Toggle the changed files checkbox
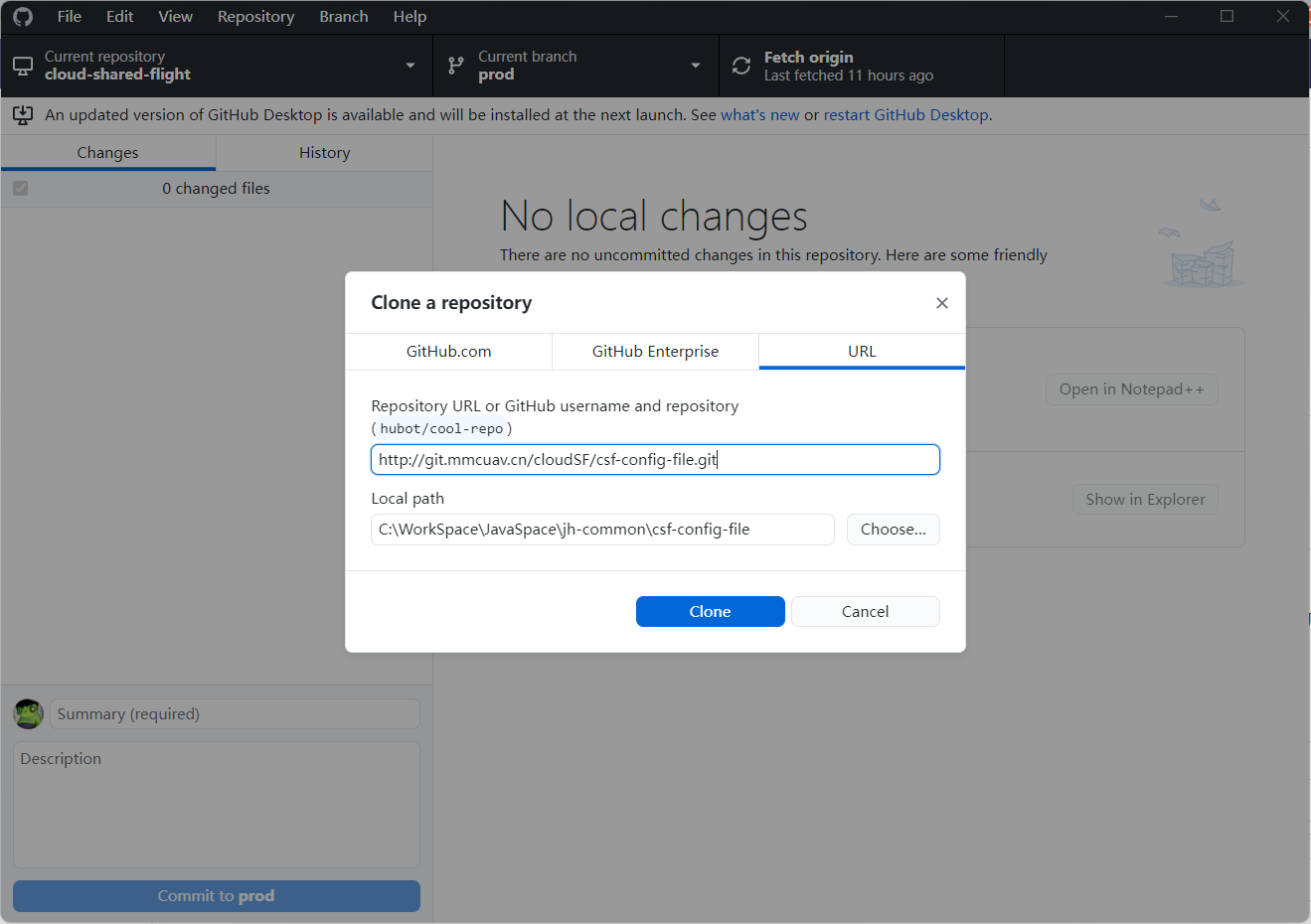This screenshot has height=924, width=1311. tap(20, 188)
